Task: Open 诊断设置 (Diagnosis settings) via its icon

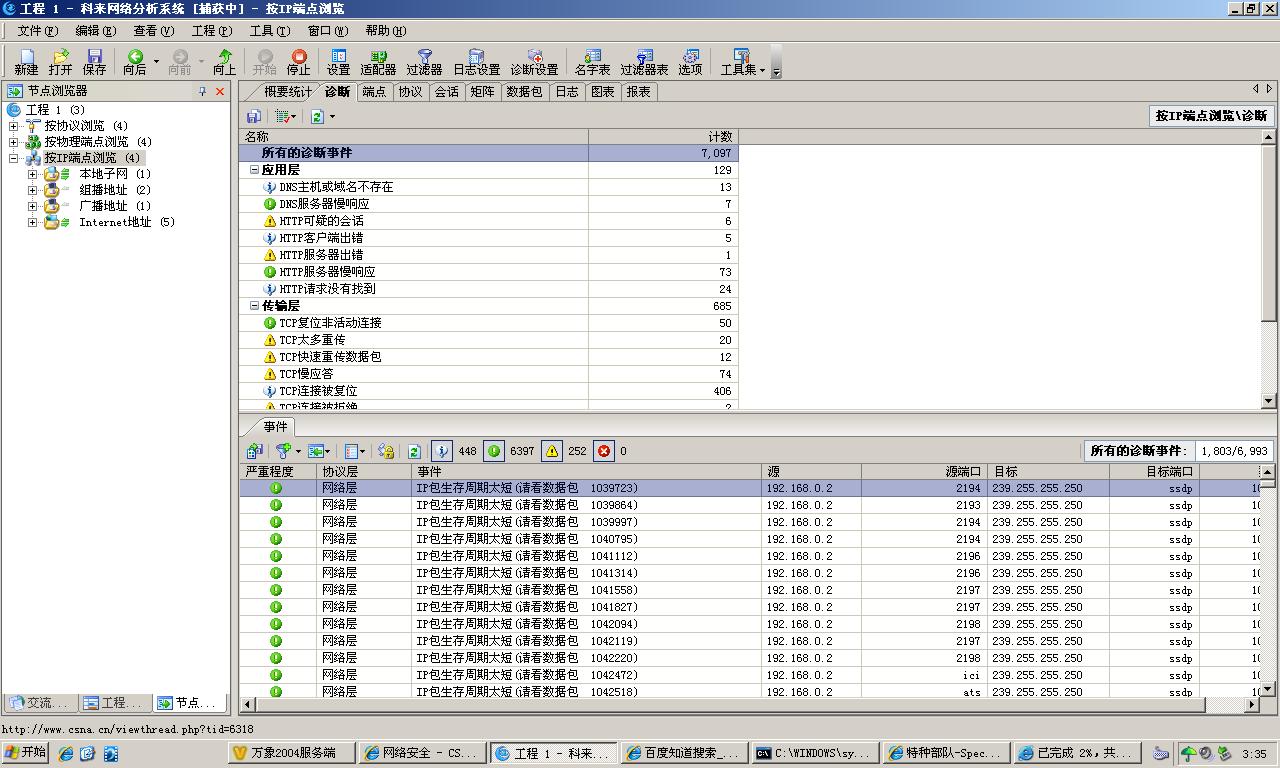Action: tap(536, 60)
